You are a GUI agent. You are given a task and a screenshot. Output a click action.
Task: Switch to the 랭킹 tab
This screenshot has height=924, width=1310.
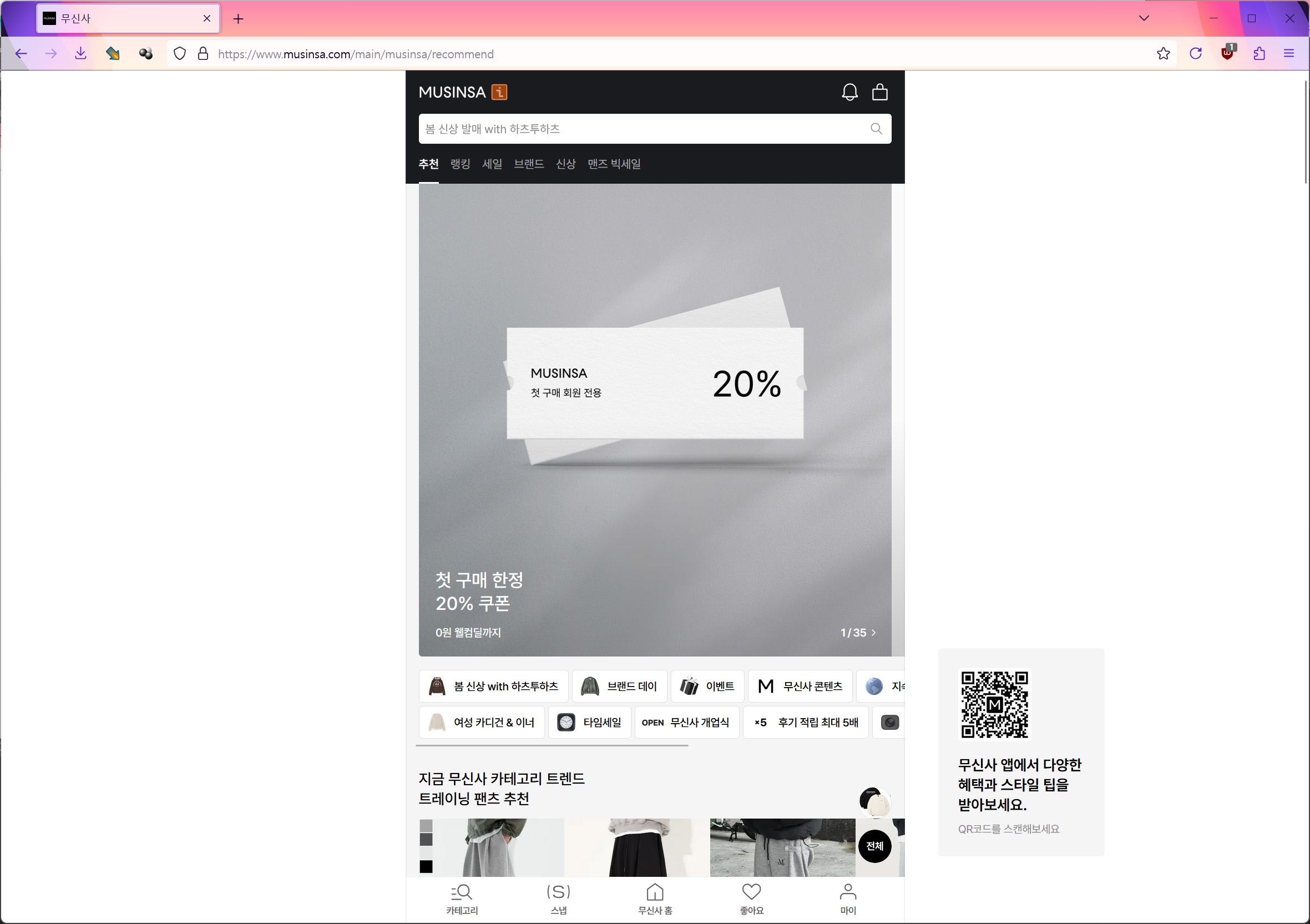pos(460,164)
